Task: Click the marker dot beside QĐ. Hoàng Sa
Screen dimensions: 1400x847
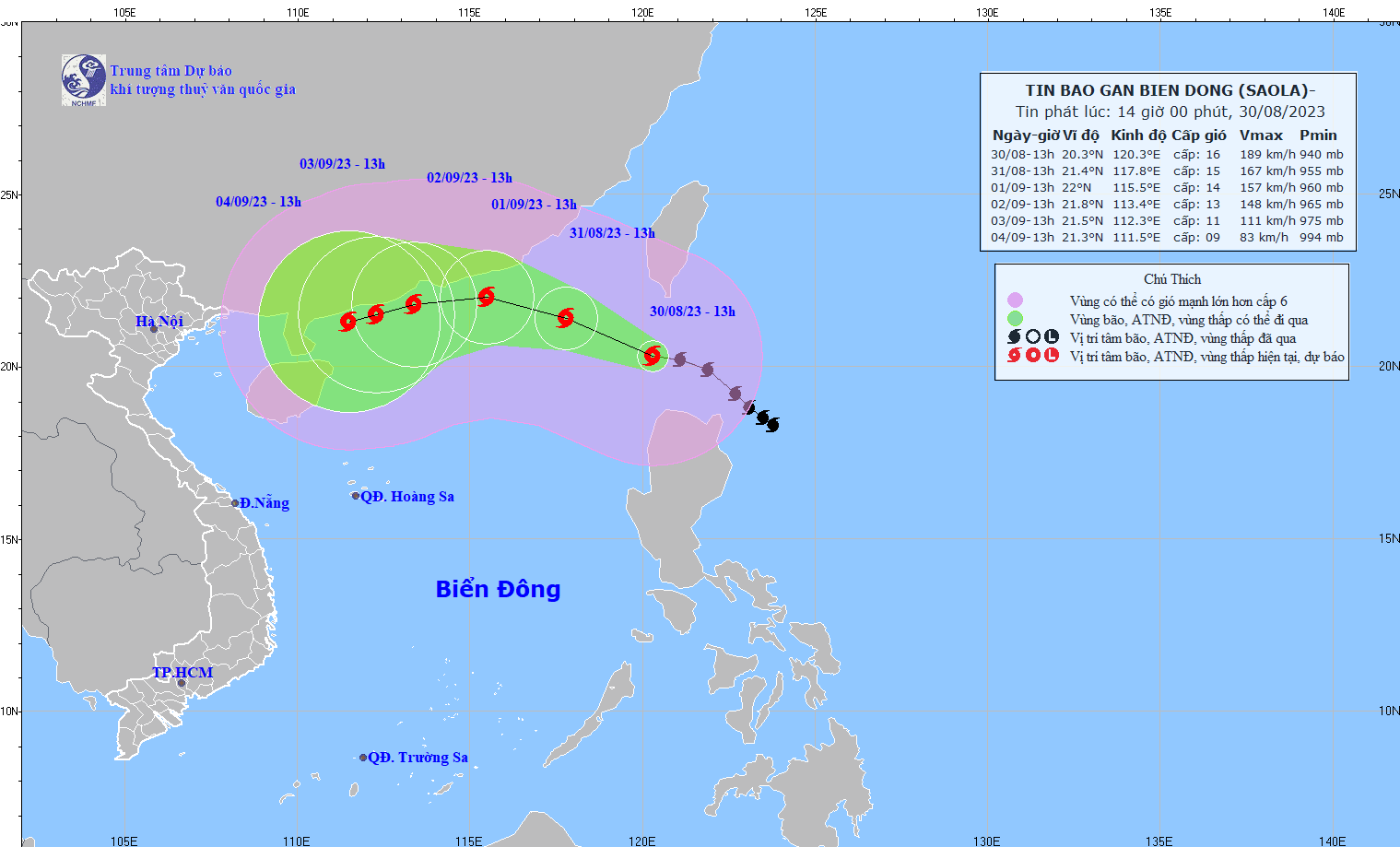Action: pos(356,496)
